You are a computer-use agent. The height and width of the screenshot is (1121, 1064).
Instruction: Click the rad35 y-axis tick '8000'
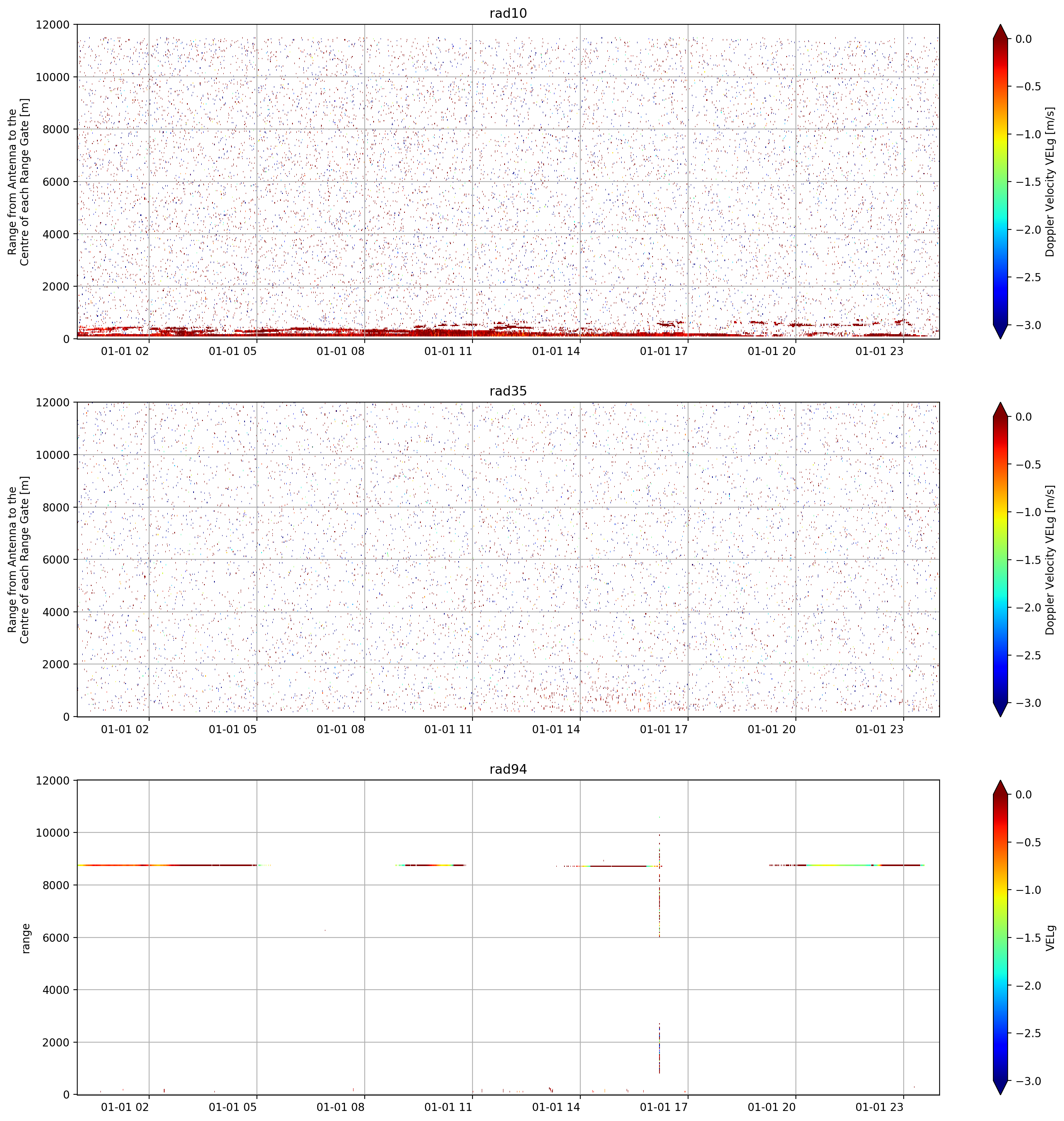(x=56, y=508)
